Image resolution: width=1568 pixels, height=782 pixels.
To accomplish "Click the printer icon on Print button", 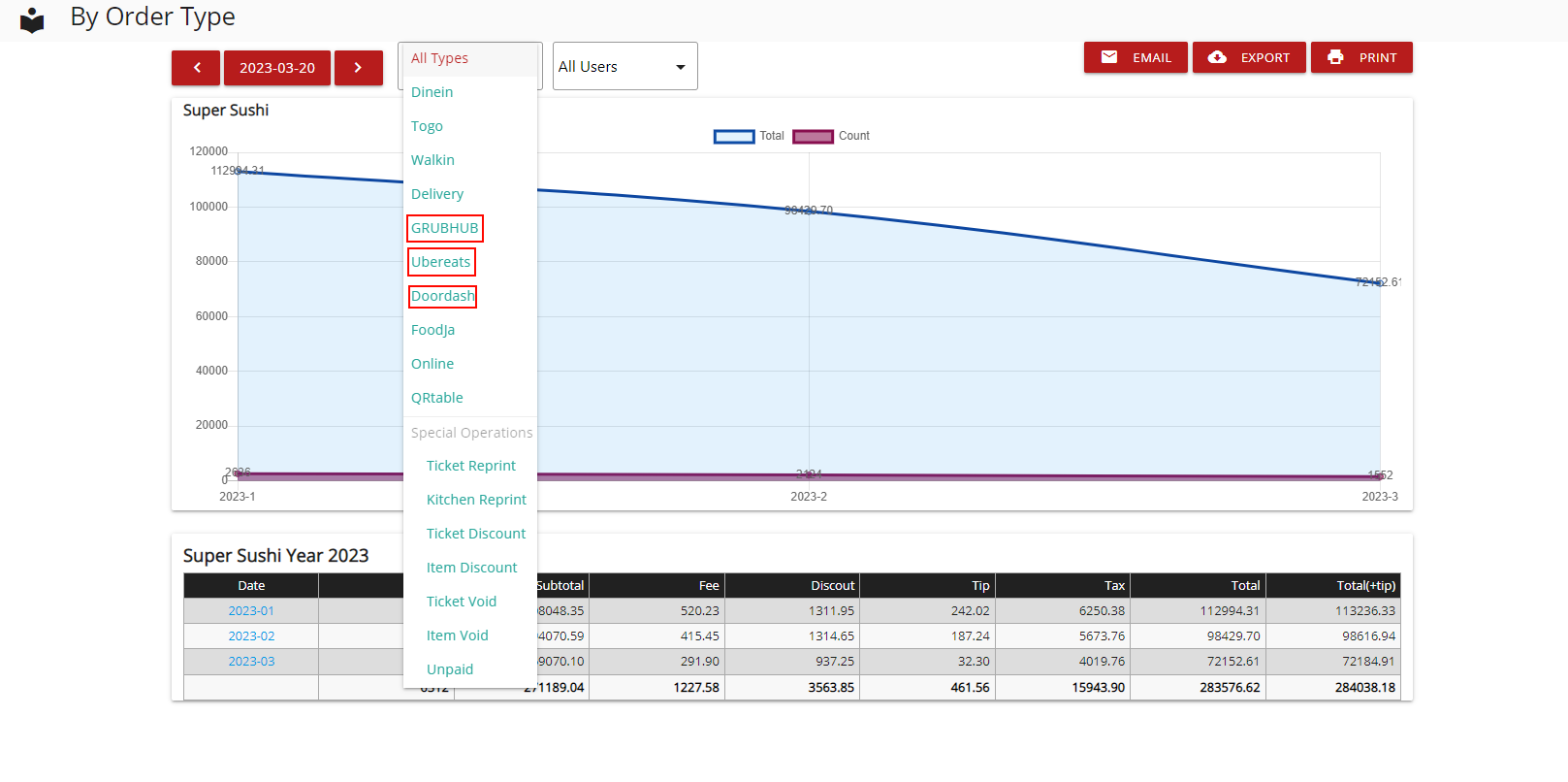I will click(x=1335, y=57).
